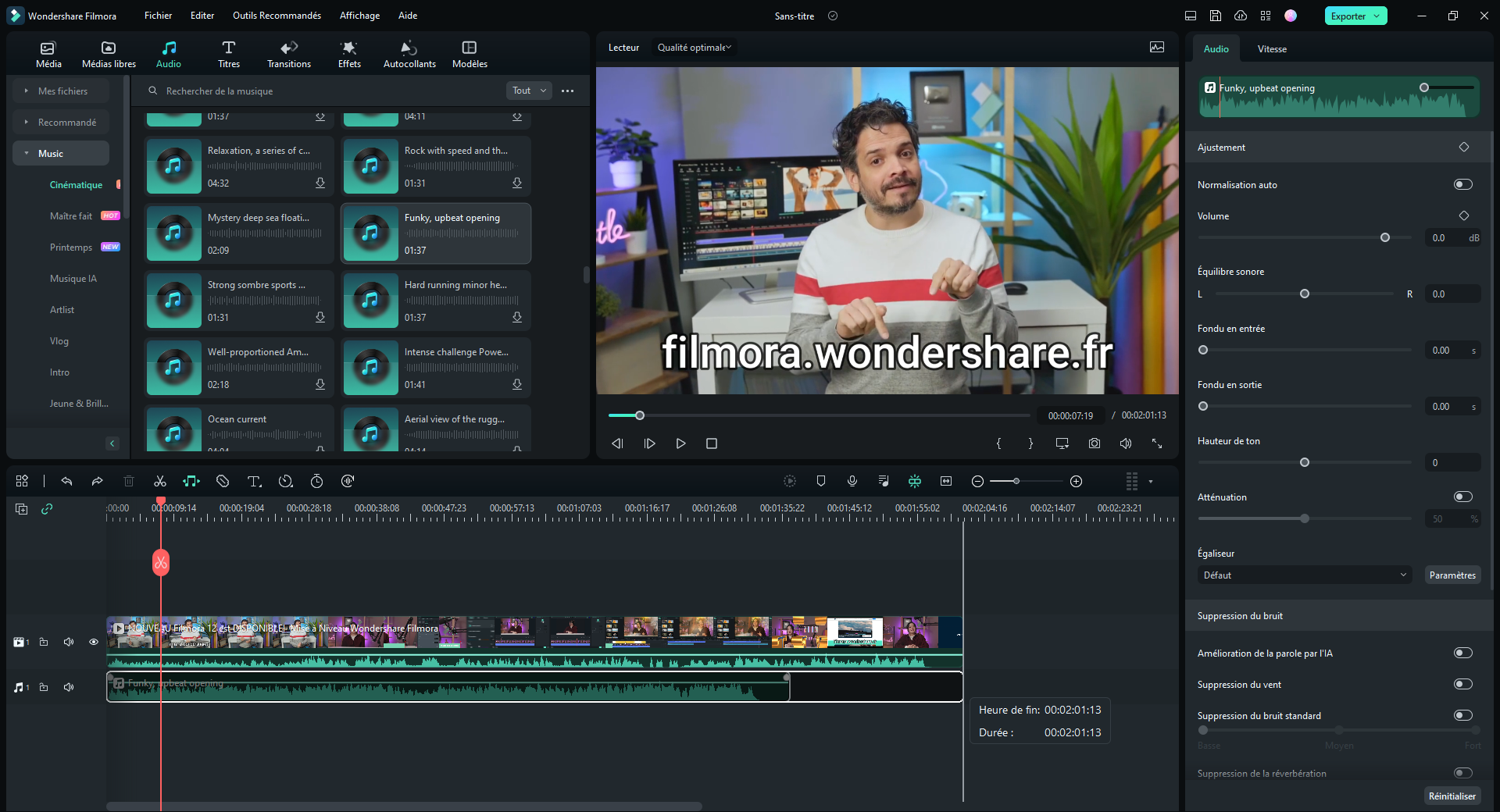1500x812 pixels.
Task: Open the Tout filter dropdown
Action: point(529,91)
